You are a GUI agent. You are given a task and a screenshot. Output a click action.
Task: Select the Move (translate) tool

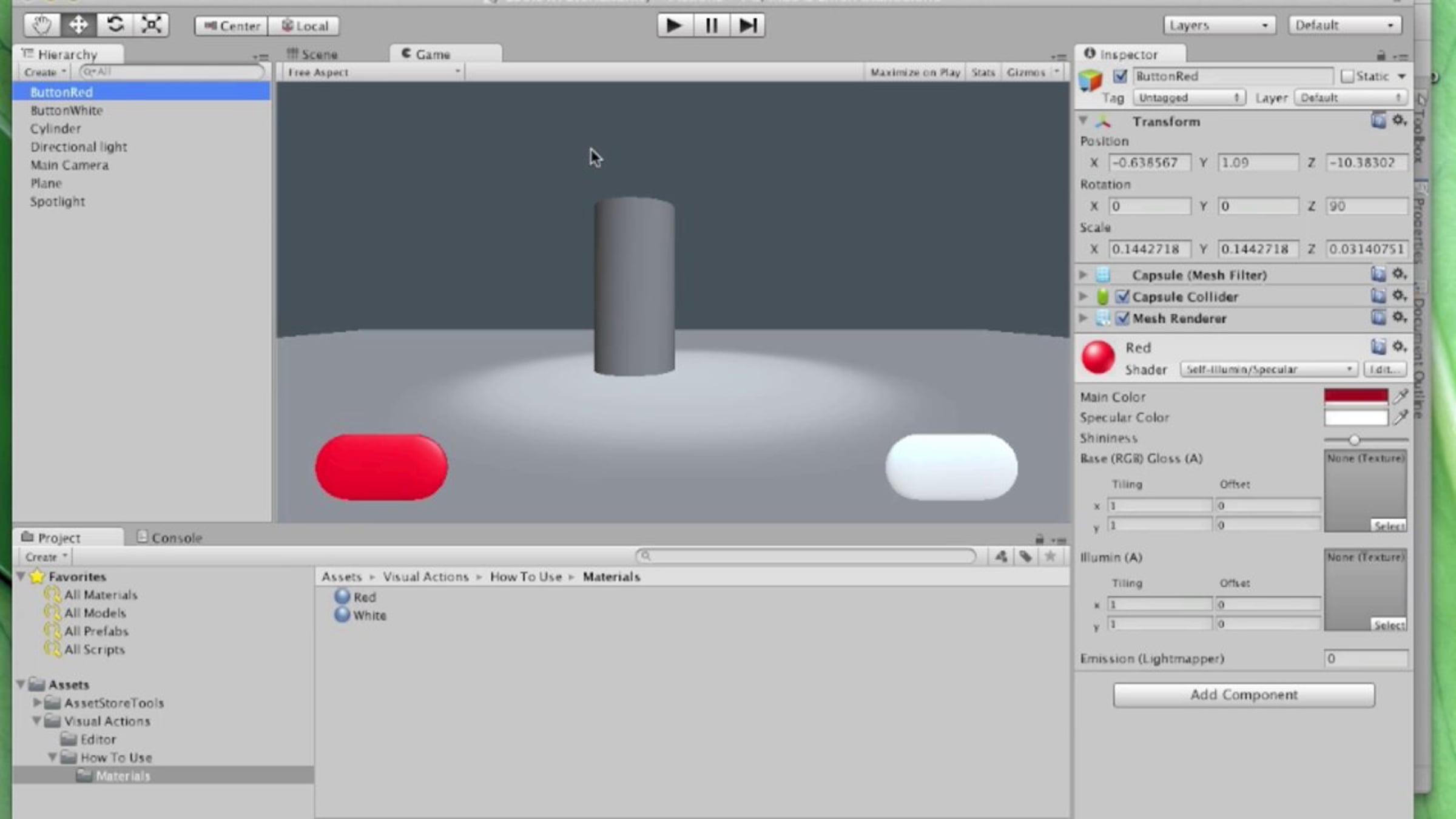coord(78,25)
